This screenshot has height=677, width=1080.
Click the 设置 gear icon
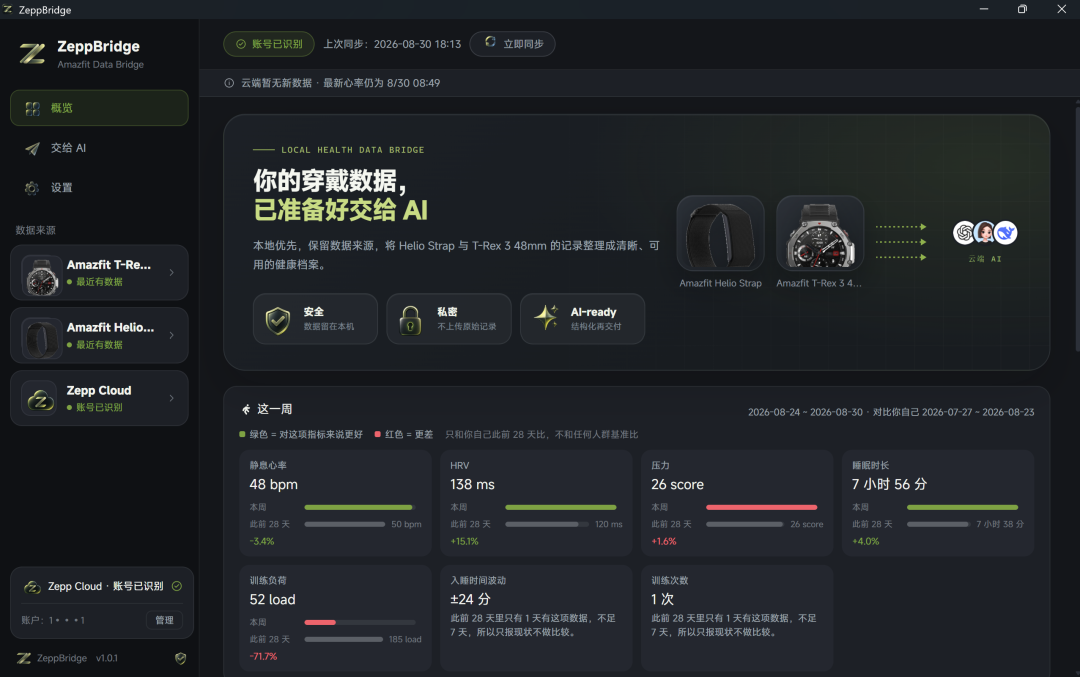(32, 188)
